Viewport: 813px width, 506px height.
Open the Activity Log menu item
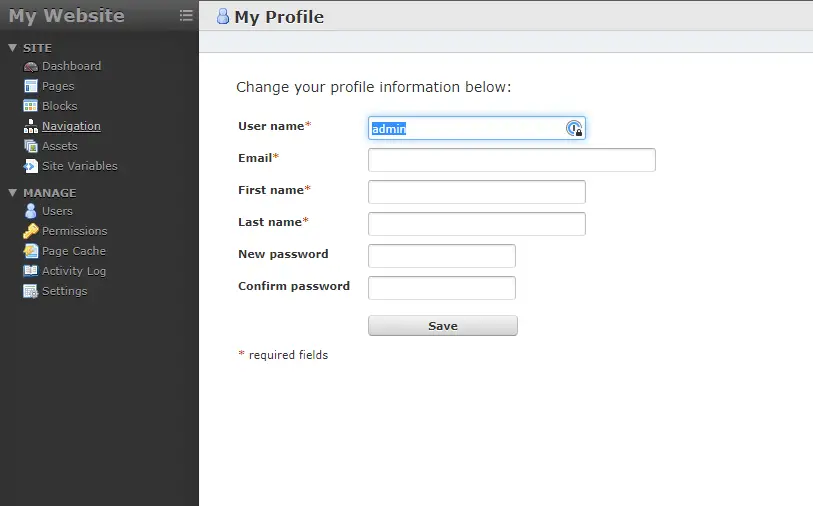click(x=73, y=271)
